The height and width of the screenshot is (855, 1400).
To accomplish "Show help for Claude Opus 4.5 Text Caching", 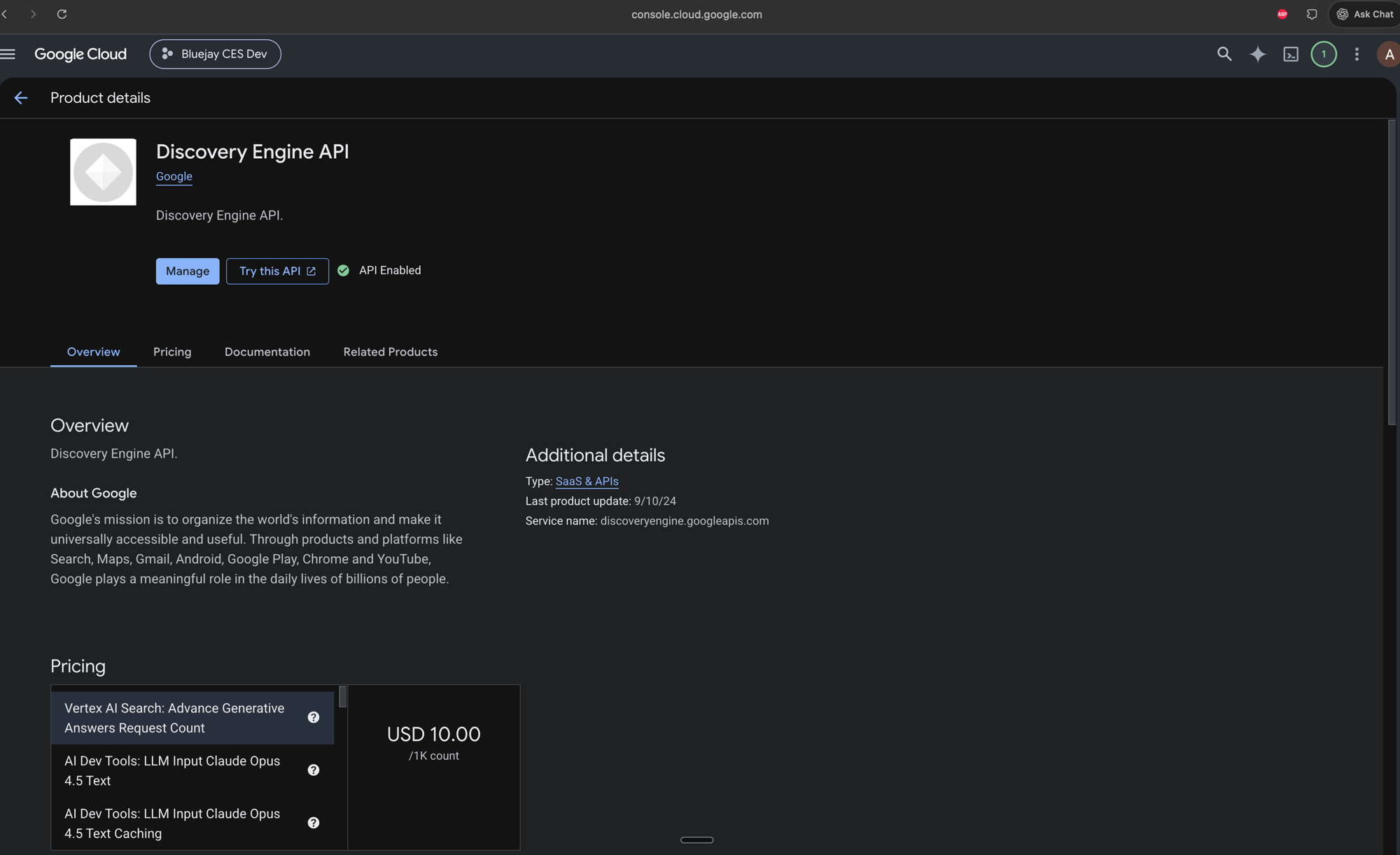I will [x=314, y=823].
